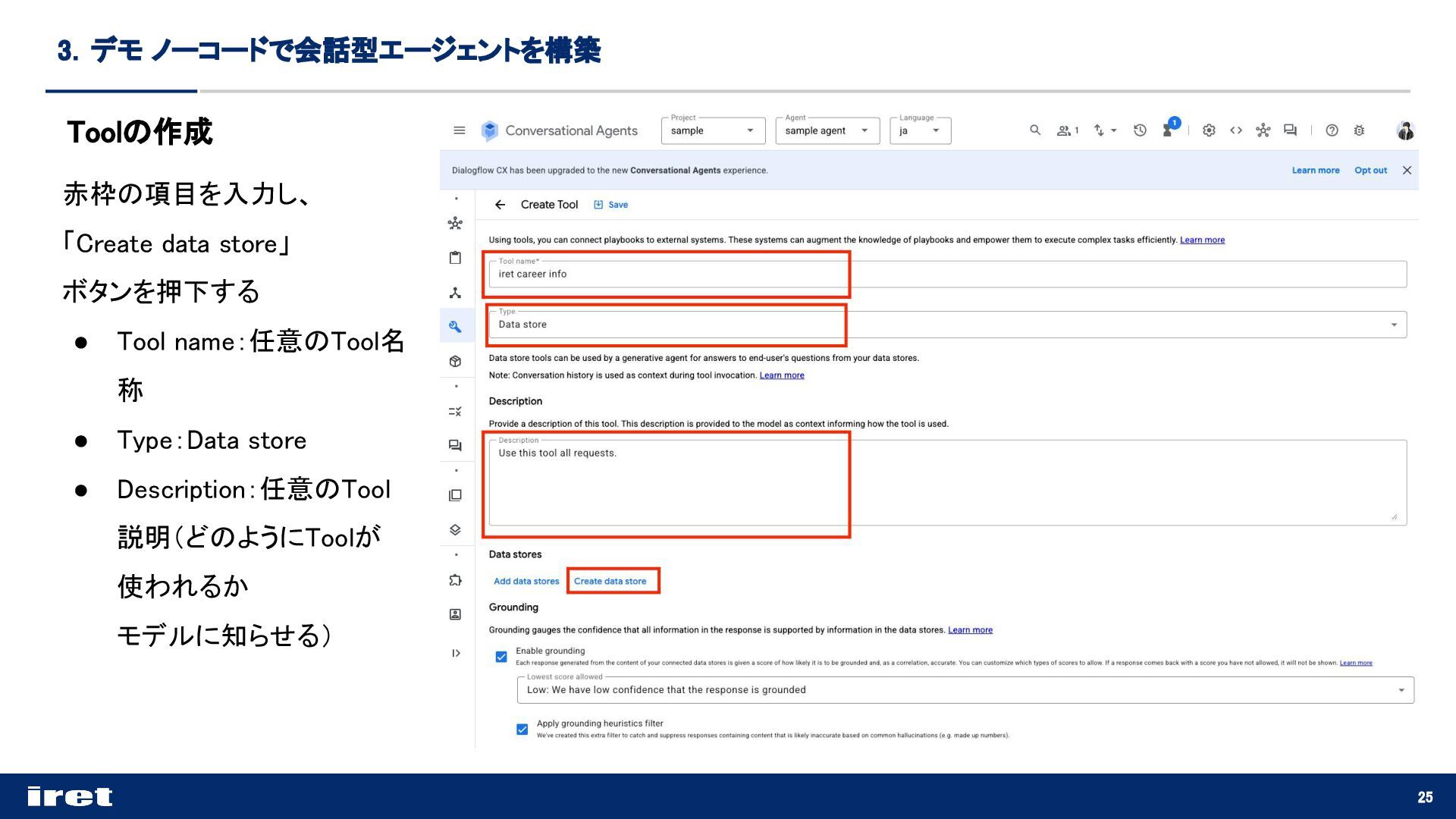
Task: Open the library copy icon in sidebar
Action: pos(455,495)
